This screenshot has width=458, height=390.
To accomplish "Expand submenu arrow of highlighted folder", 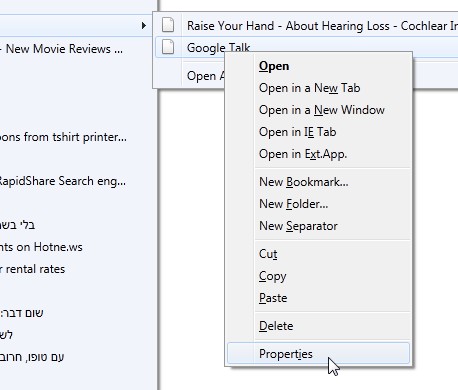I will coord(144,25).
